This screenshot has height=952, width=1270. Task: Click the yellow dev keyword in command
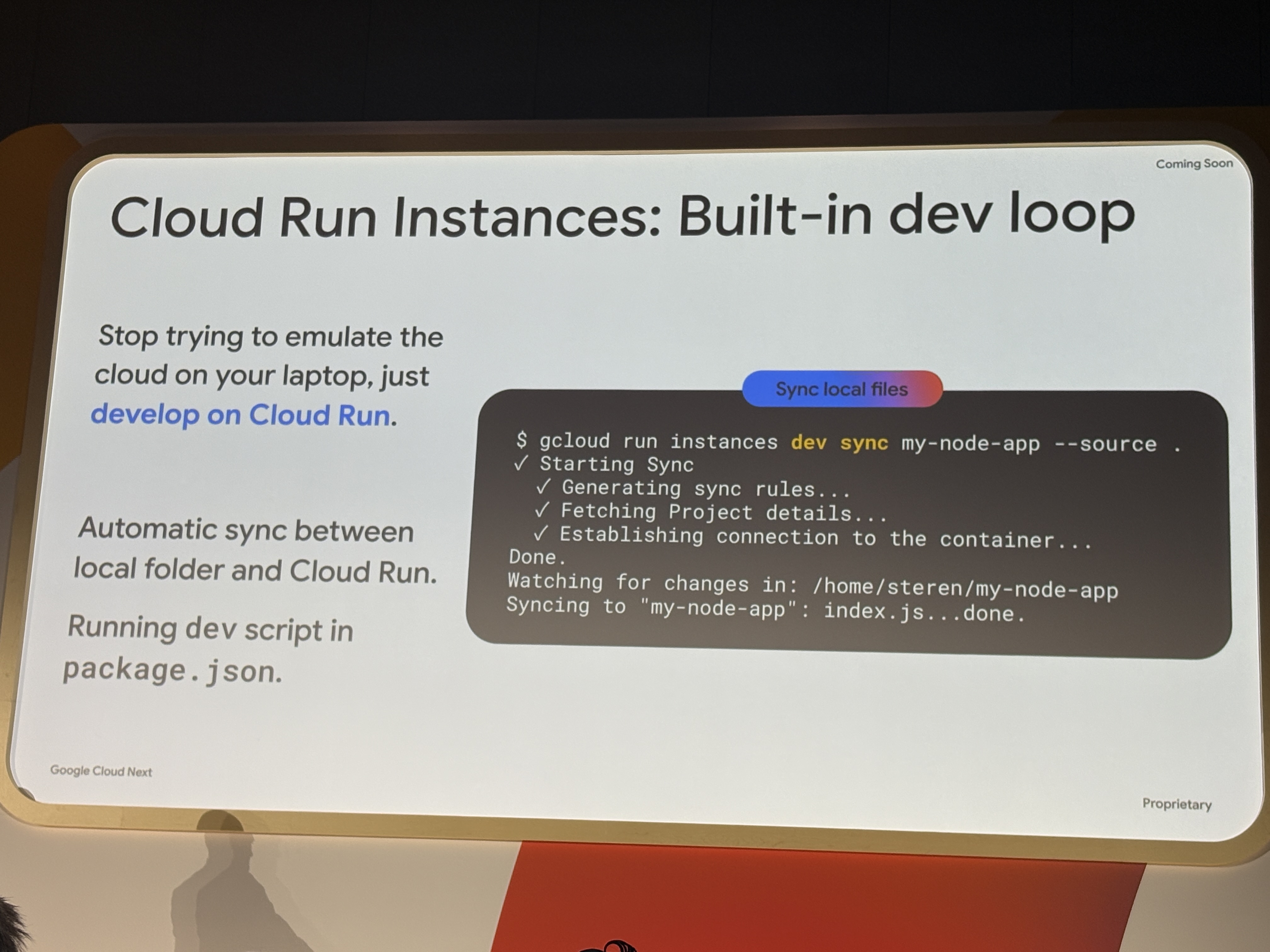click(808, 442)
